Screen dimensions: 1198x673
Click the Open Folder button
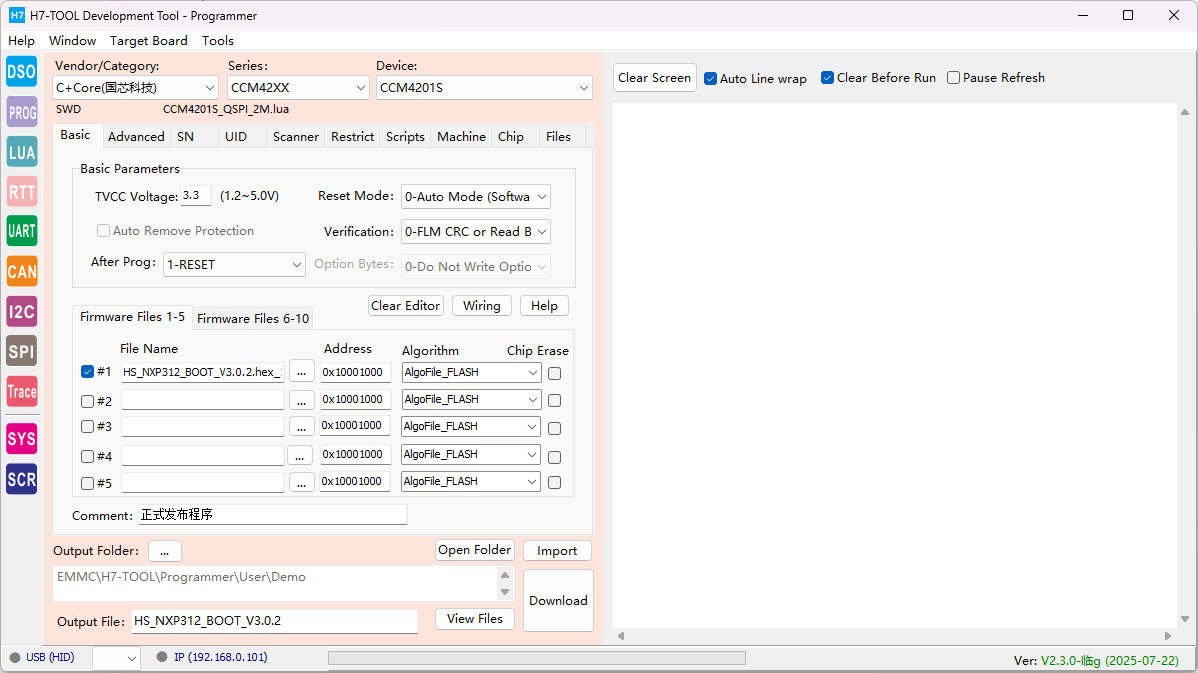coord(474,550)
